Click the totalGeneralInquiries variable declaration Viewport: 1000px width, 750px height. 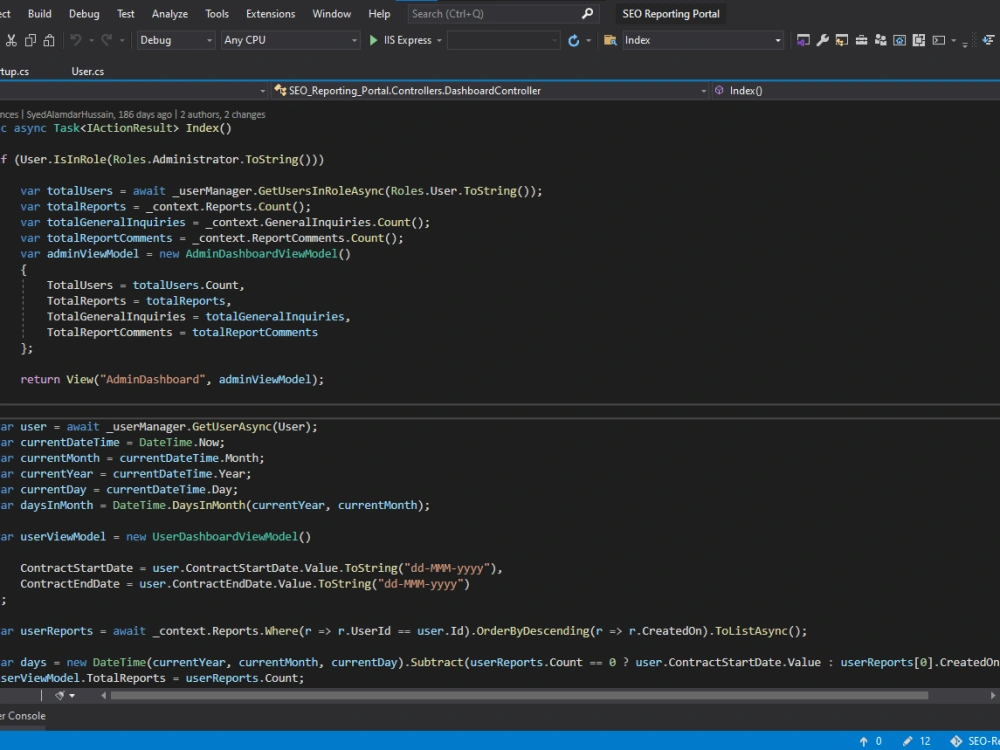[116, 223]
